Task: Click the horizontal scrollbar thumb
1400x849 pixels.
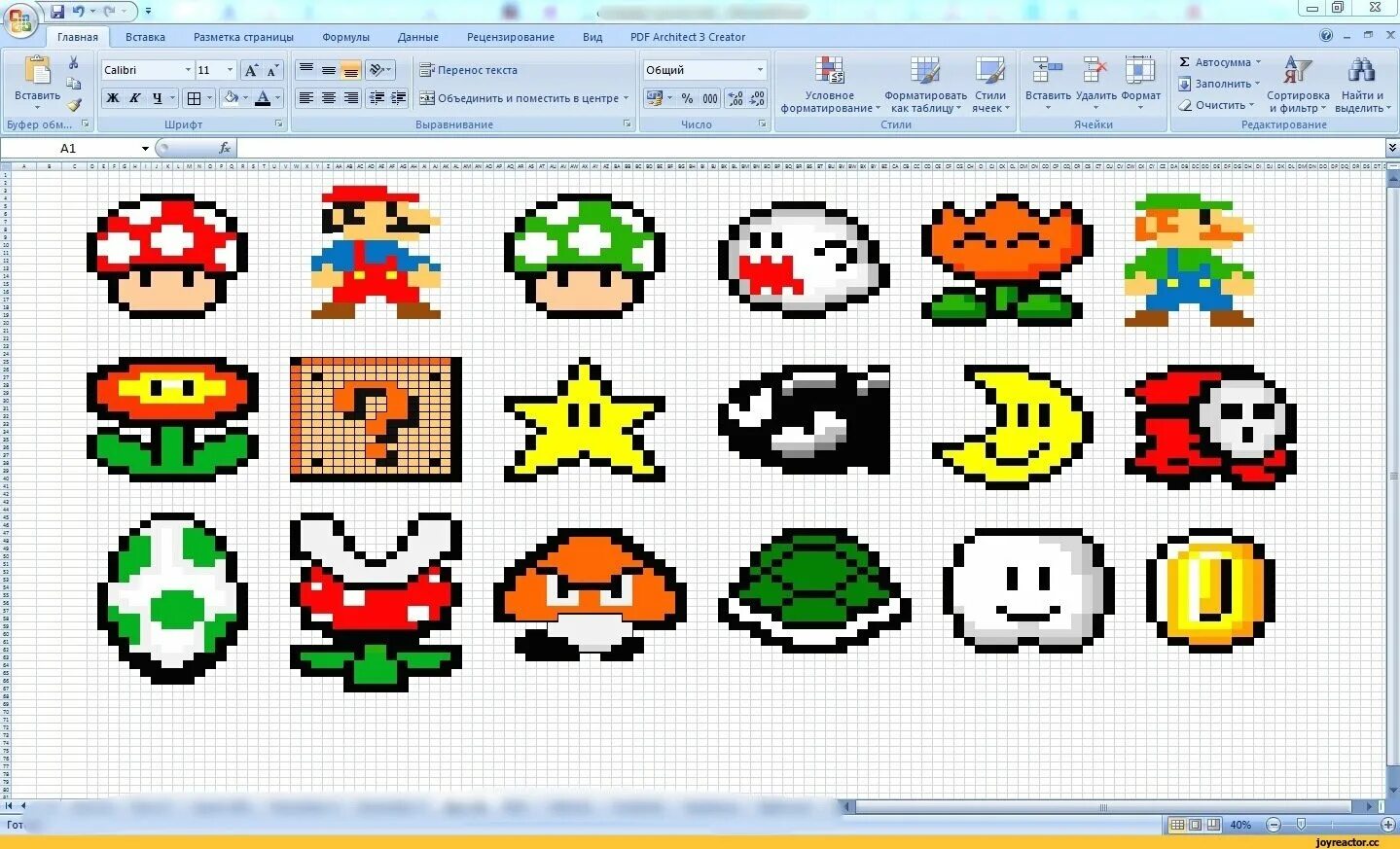Action: (1103, 806)
